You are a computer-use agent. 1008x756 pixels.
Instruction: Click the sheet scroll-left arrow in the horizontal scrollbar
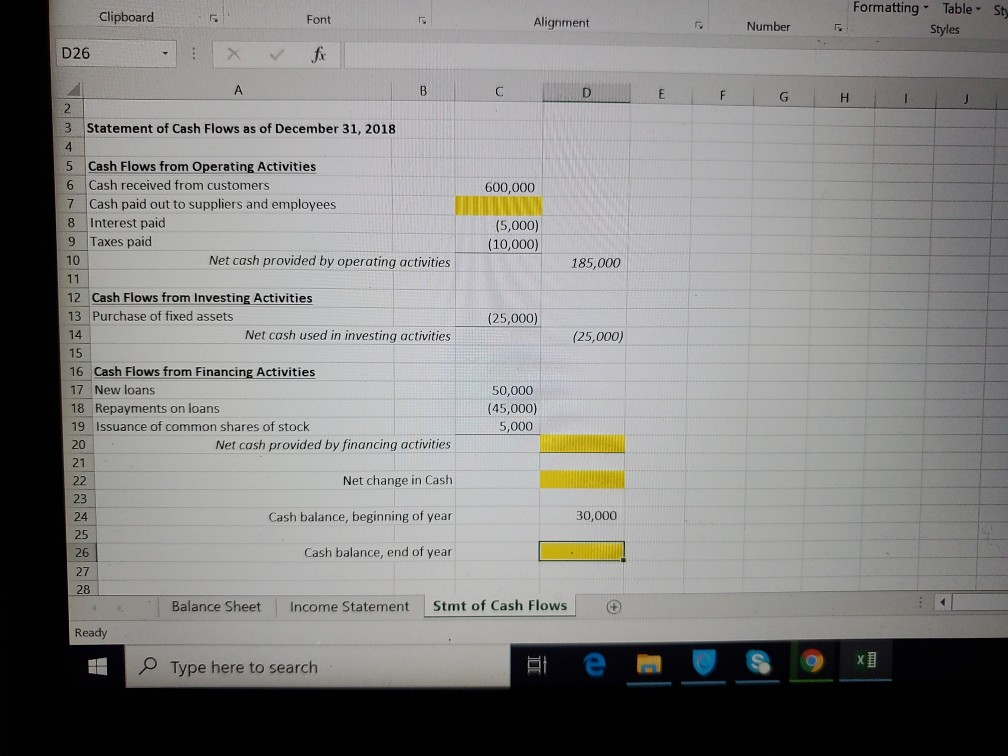[x=943, y=602]
